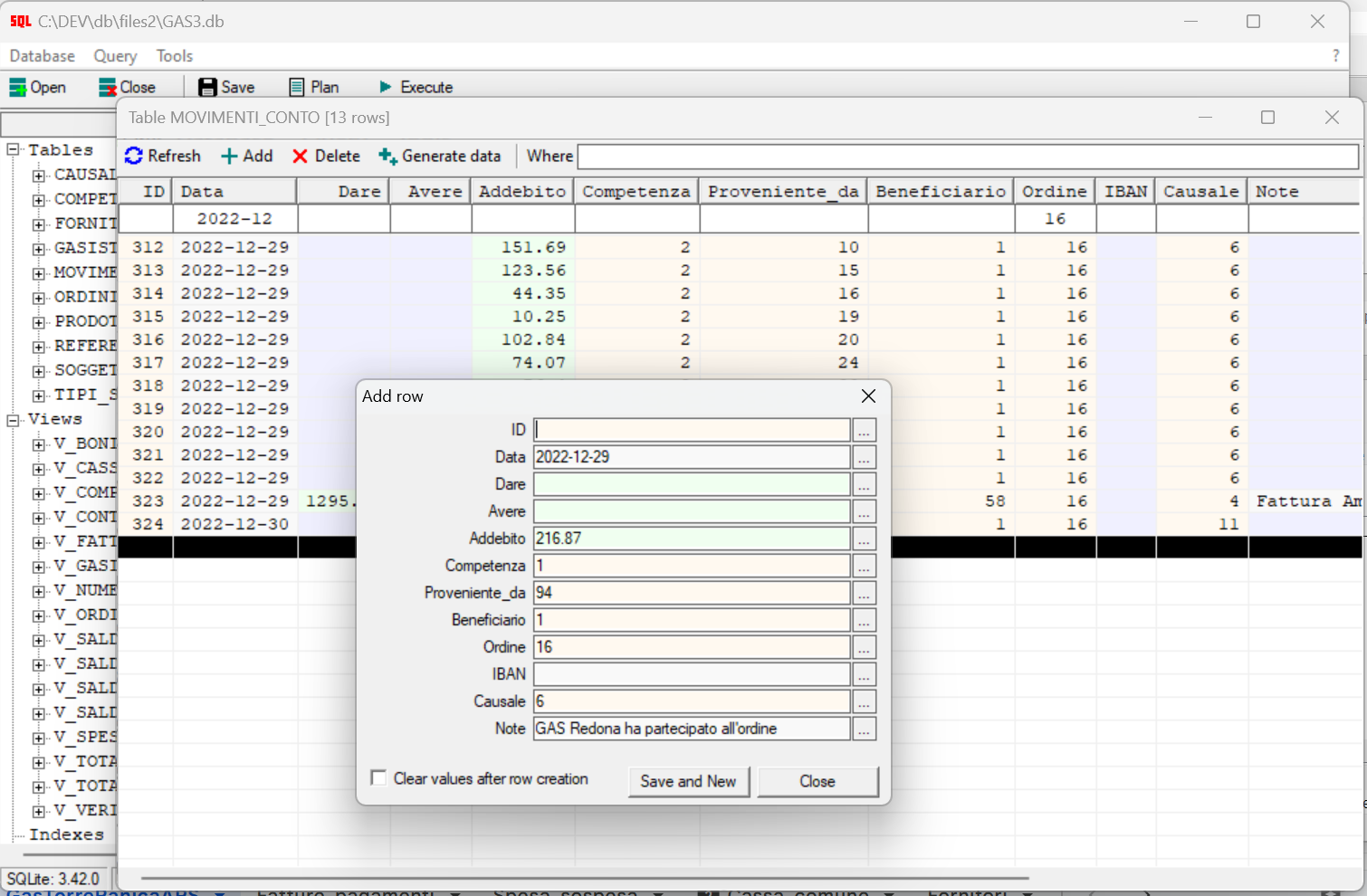
Task: Generate test data for the table
Action: [441, 156]
